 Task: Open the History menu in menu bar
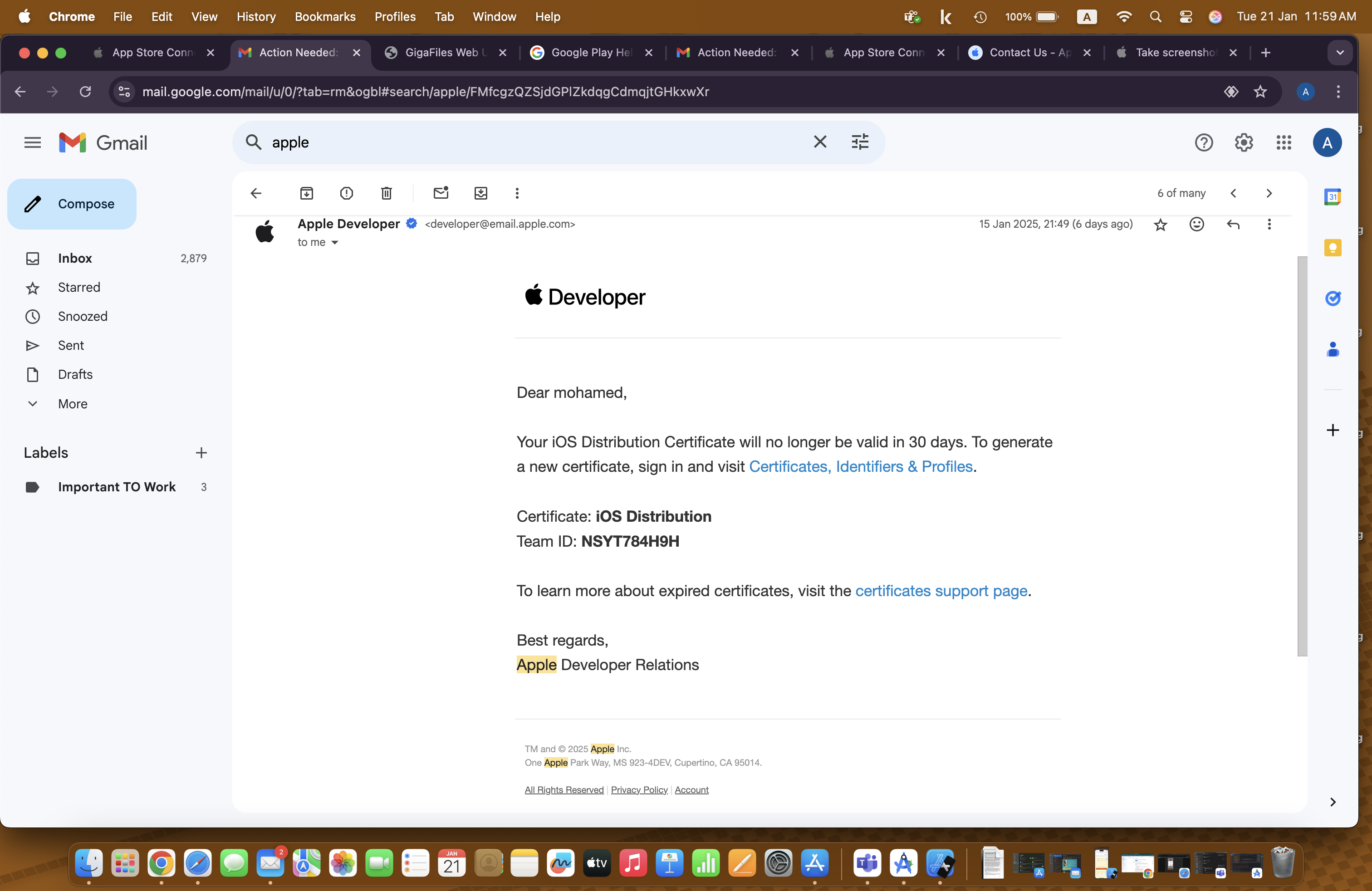tap(256, 17)
